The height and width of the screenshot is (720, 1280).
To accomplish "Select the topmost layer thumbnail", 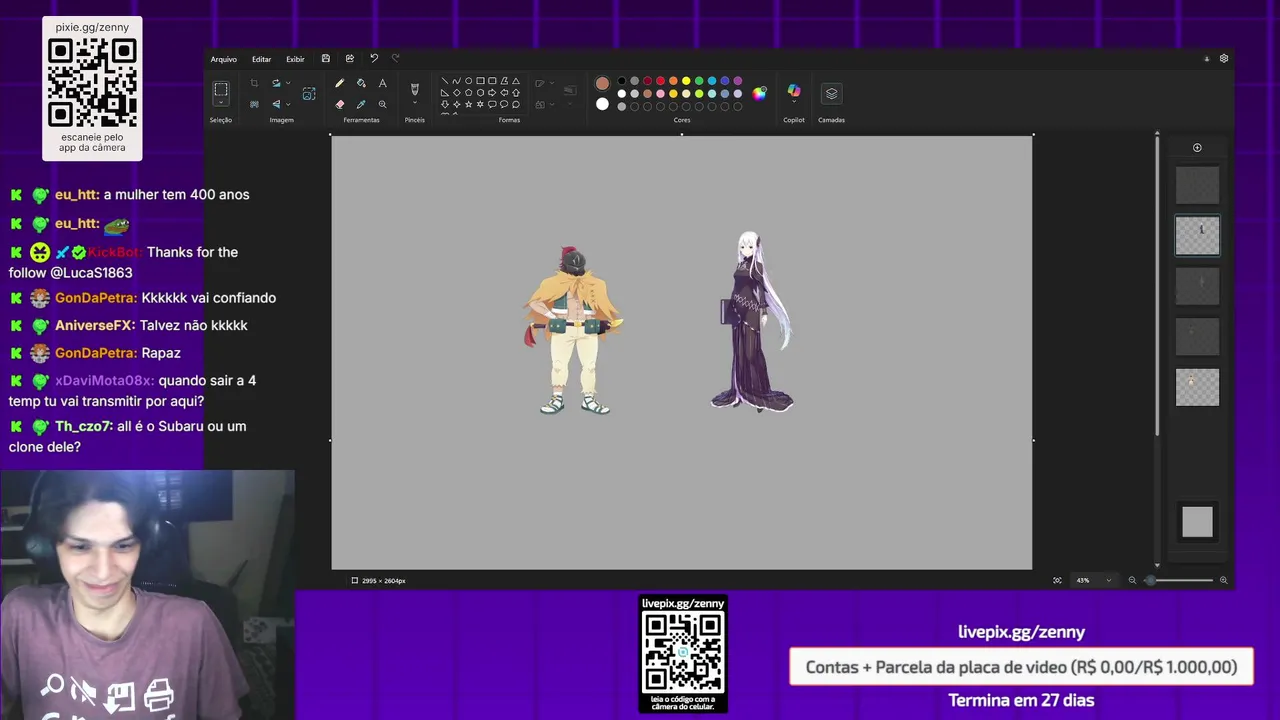I will 1197,185.
